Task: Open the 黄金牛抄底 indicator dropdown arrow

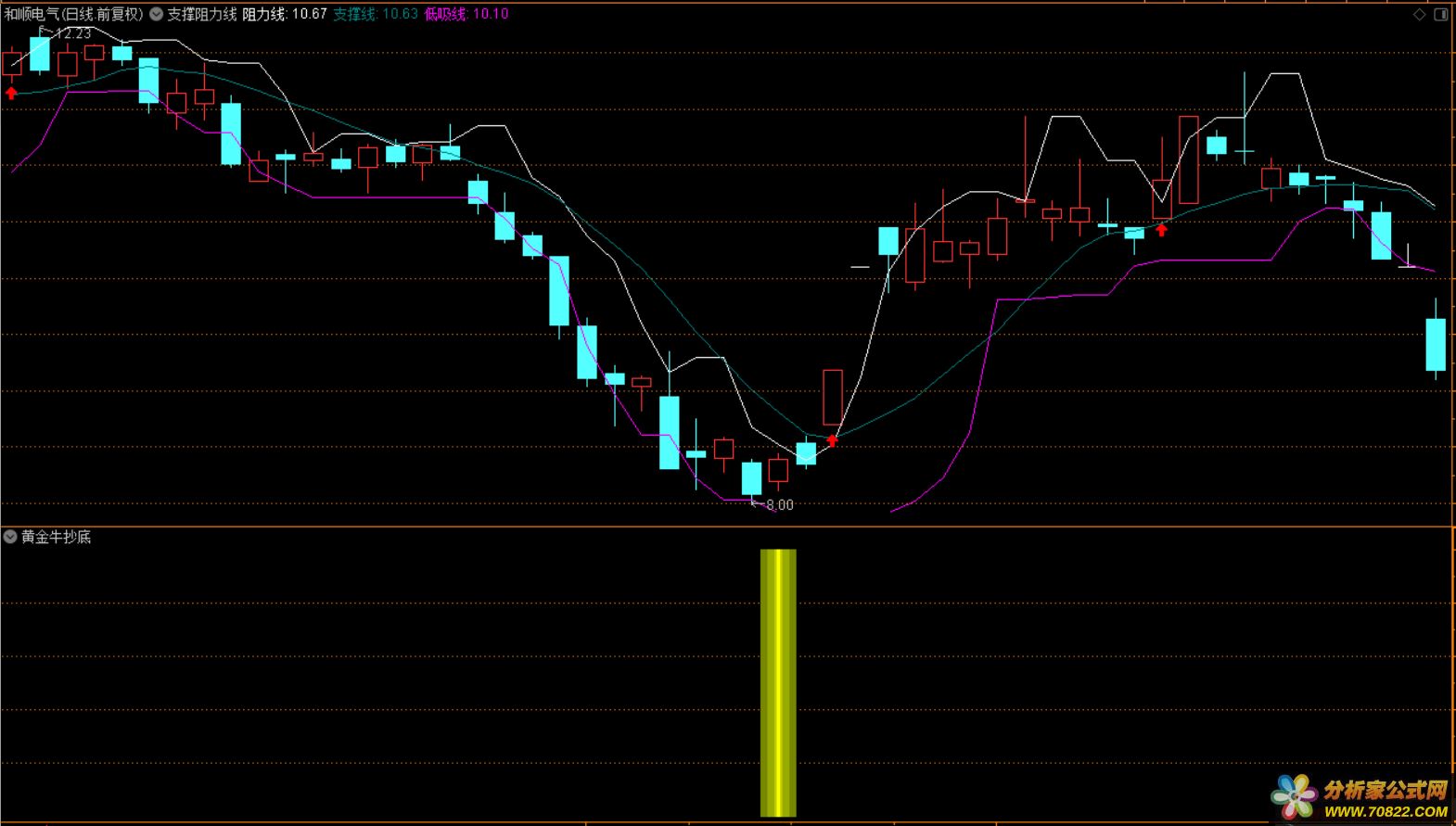Action: (x=10, y=537)
